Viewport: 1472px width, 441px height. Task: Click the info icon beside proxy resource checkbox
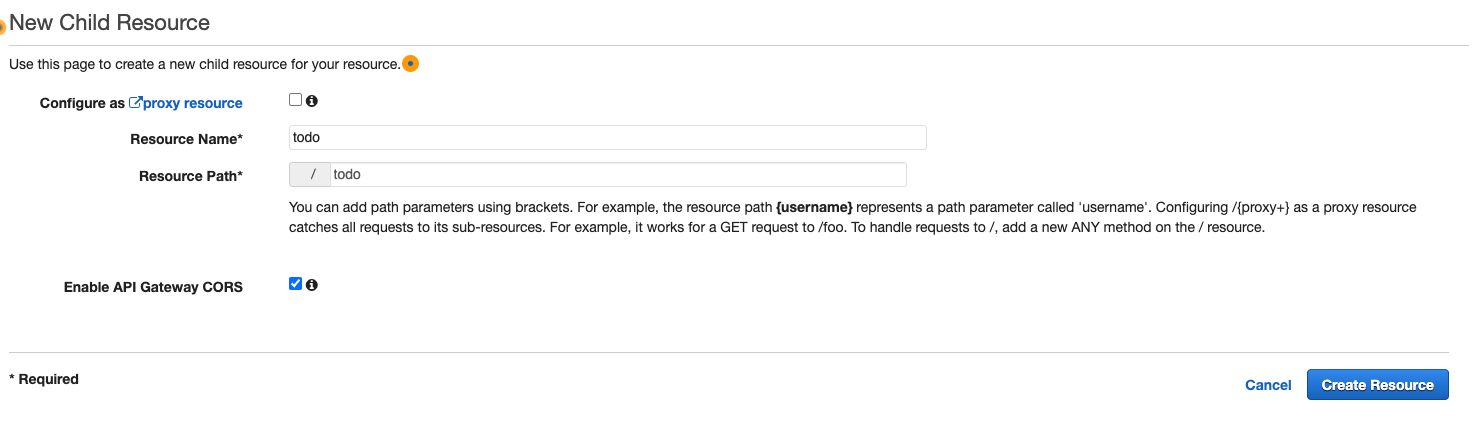312,101
